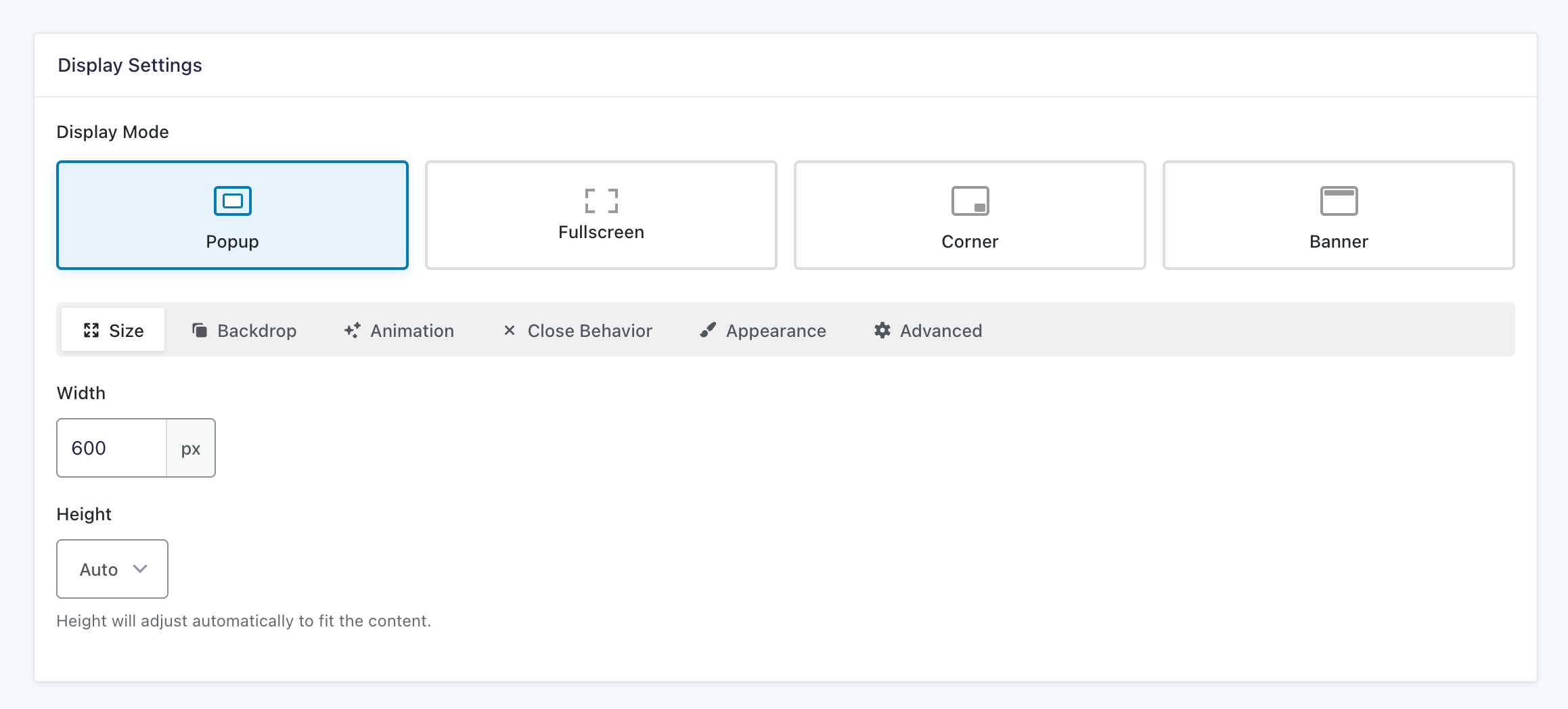Go to the Backdrop tab label

click(256, 331)
